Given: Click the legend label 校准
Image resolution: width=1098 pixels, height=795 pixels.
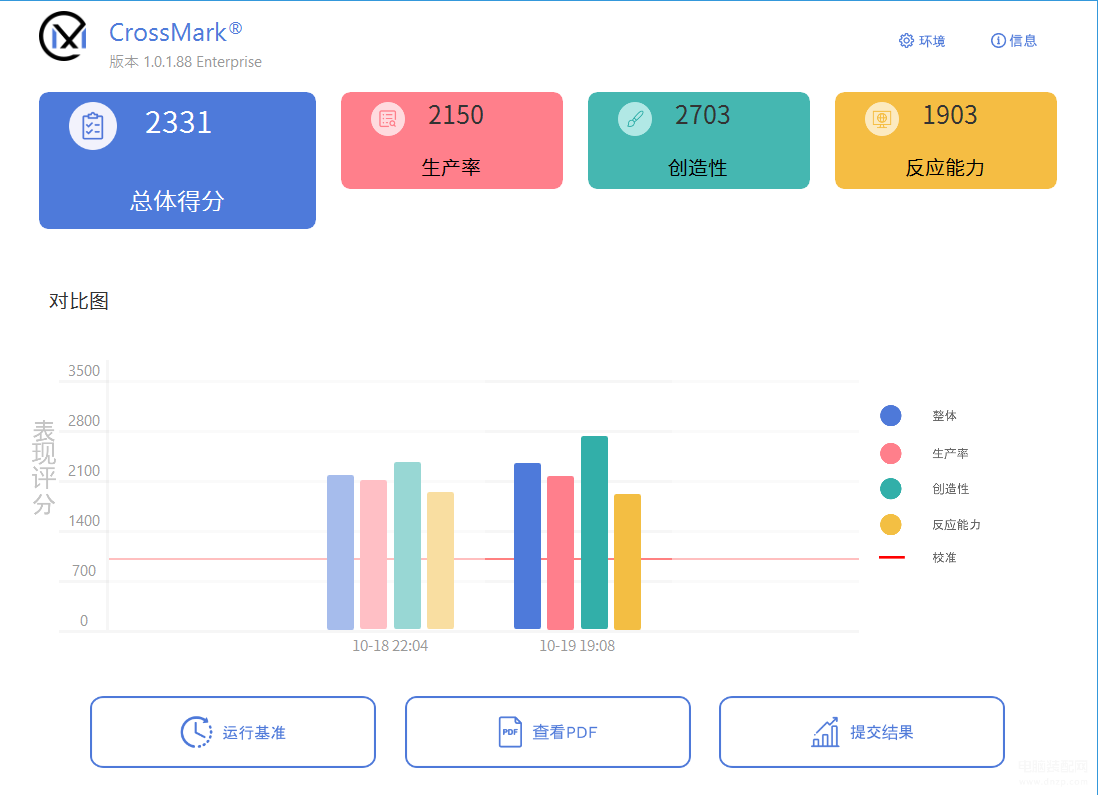Looking at the screenshot, I should point(944,558).
